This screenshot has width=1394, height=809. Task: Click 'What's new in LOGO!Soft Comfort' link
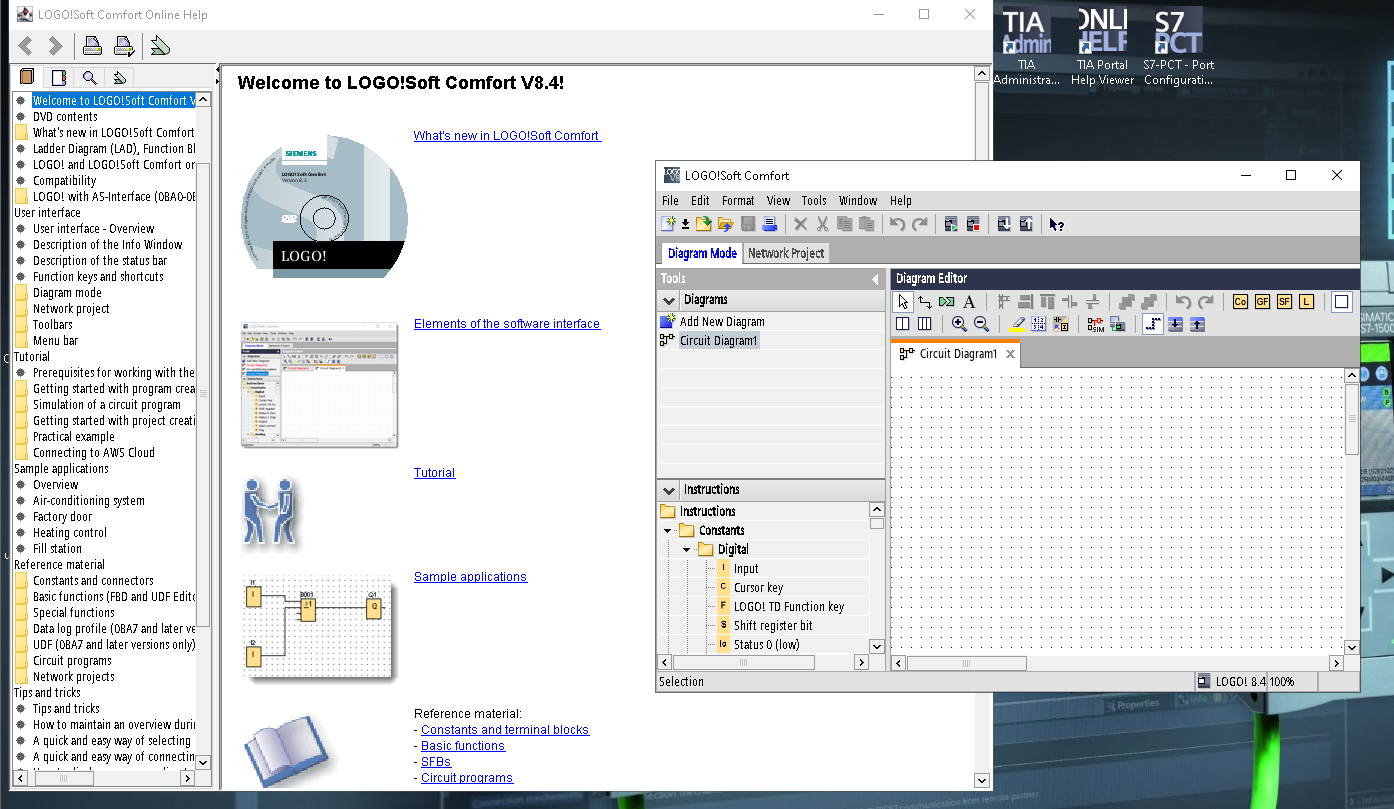click(507, 136)
